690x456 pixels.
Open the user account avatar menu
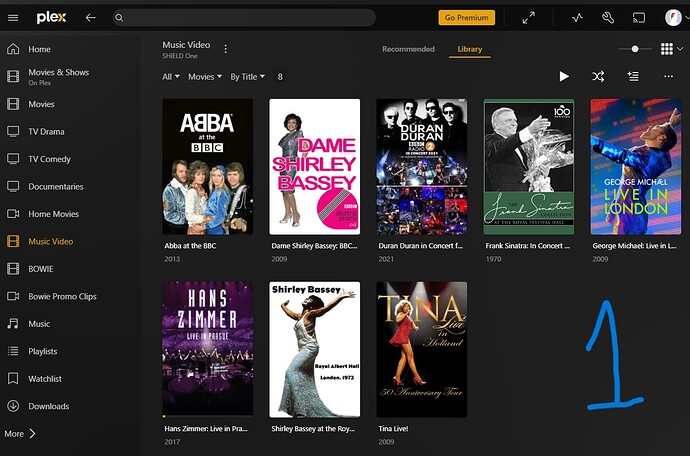(673, 18)
